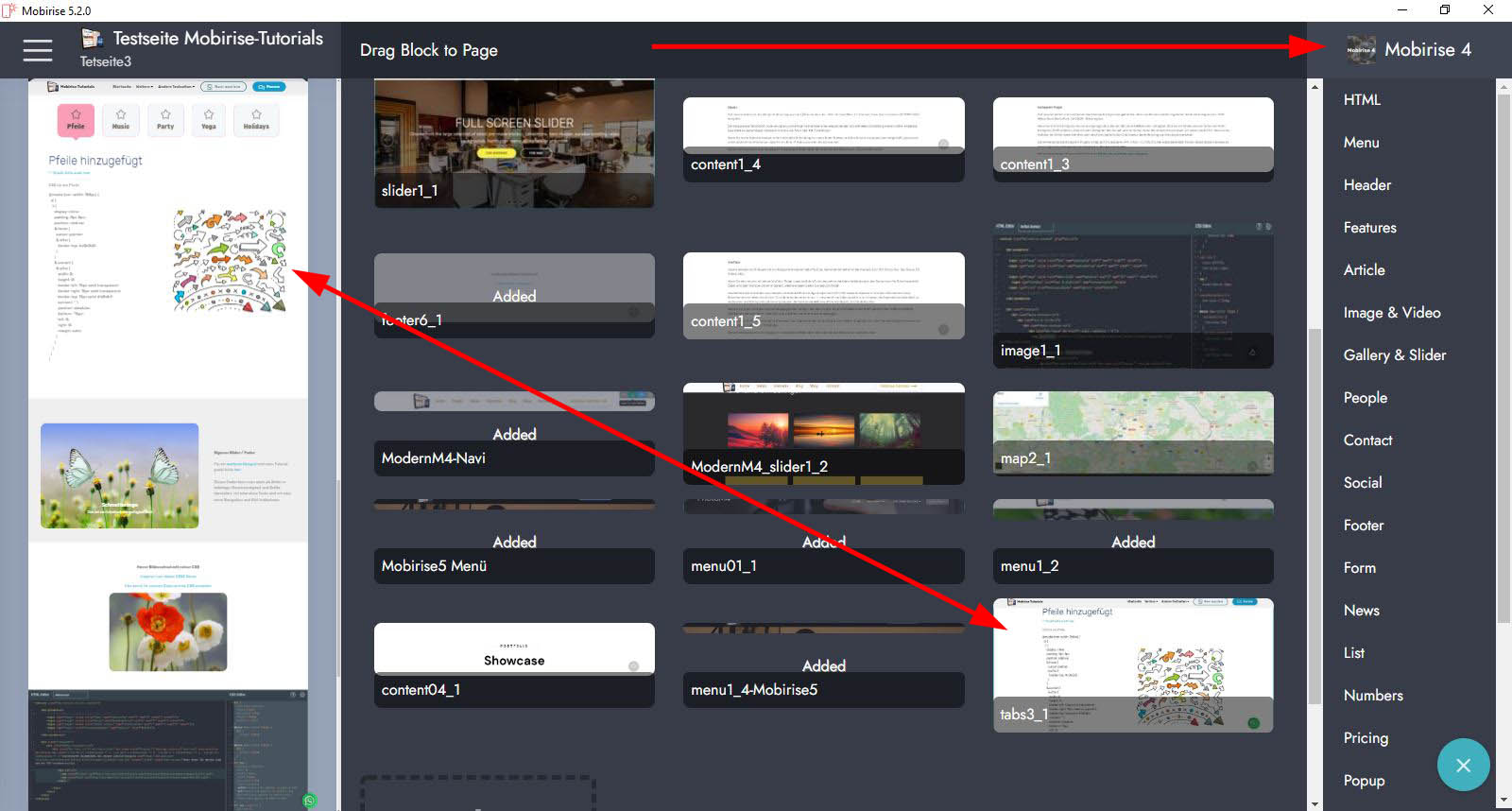
Task: Click the block list scrollbar down arrow
Action: [x=1314, y=803]
